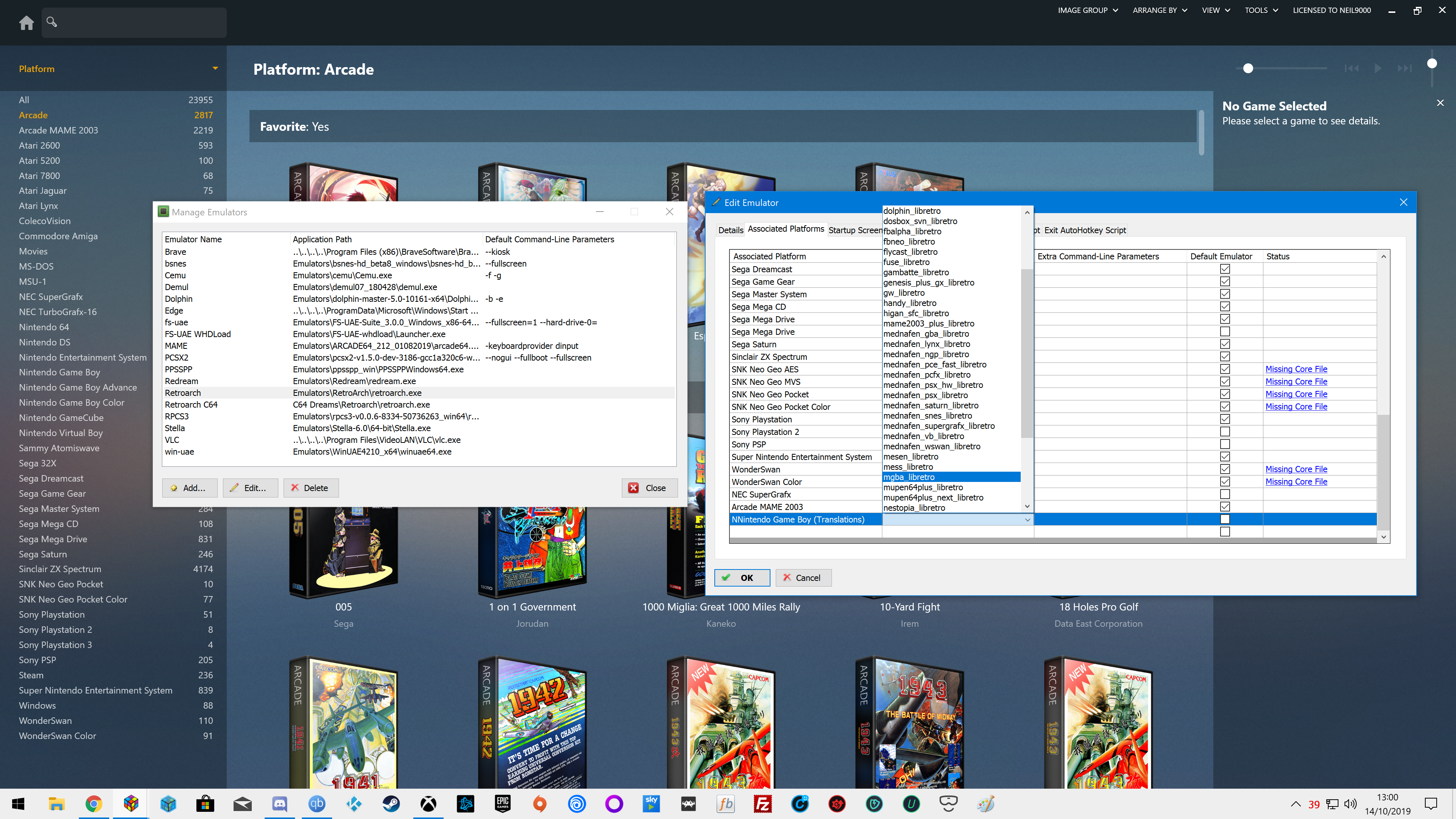Select the Associated Platforms tab
The height and width of the screenshot is (819, 1456).
(786, 229)
